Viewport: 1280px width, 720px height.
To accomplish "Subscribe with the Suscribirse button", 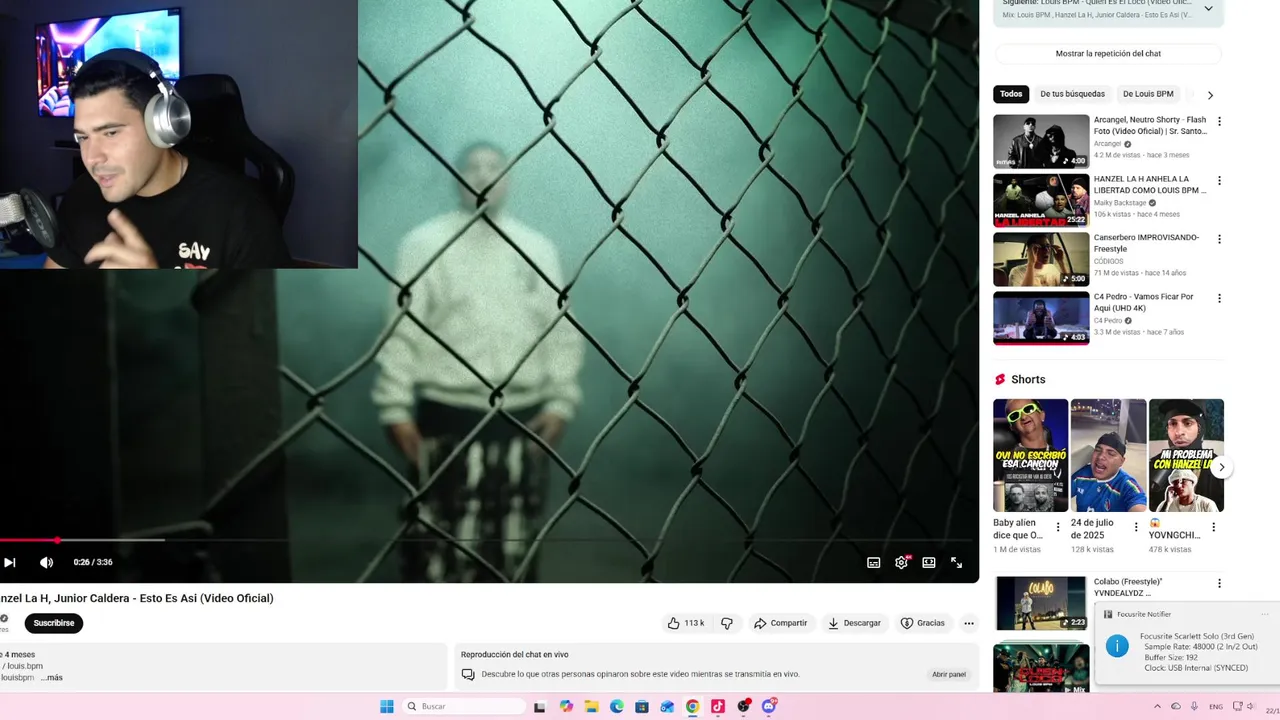I will (54, 623).
